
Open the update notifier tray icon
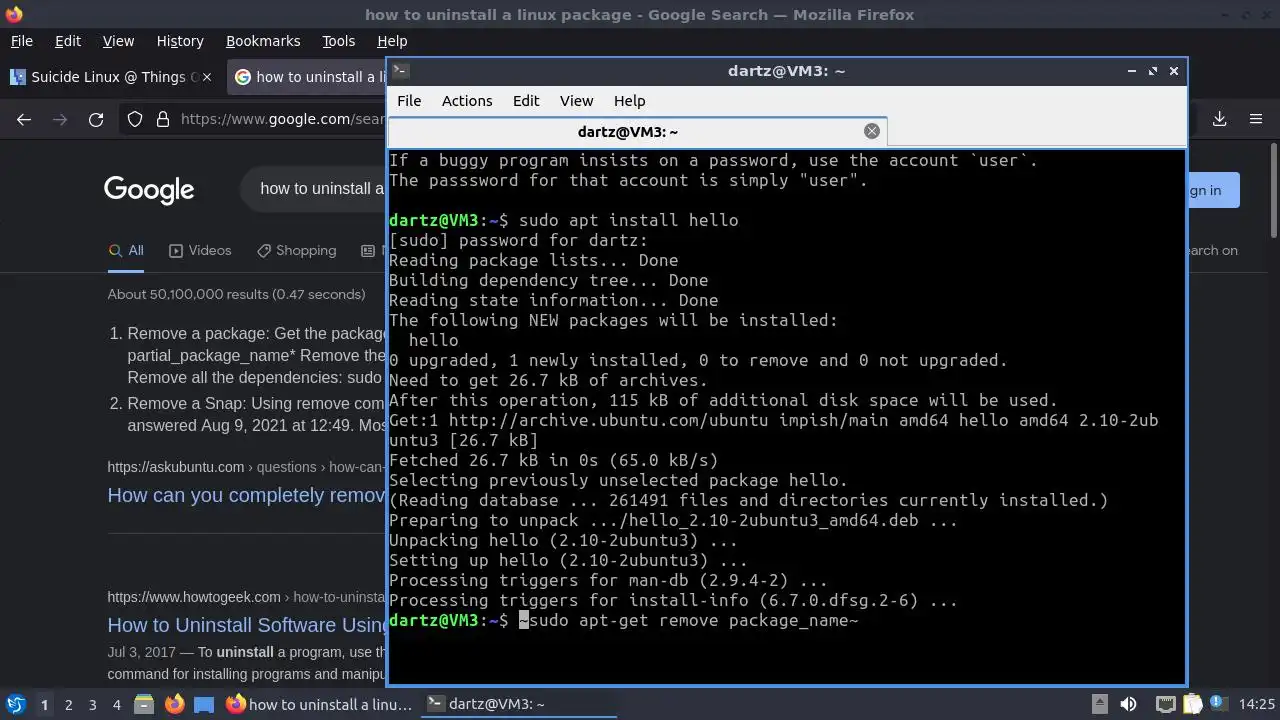[x=1218, y=704]
